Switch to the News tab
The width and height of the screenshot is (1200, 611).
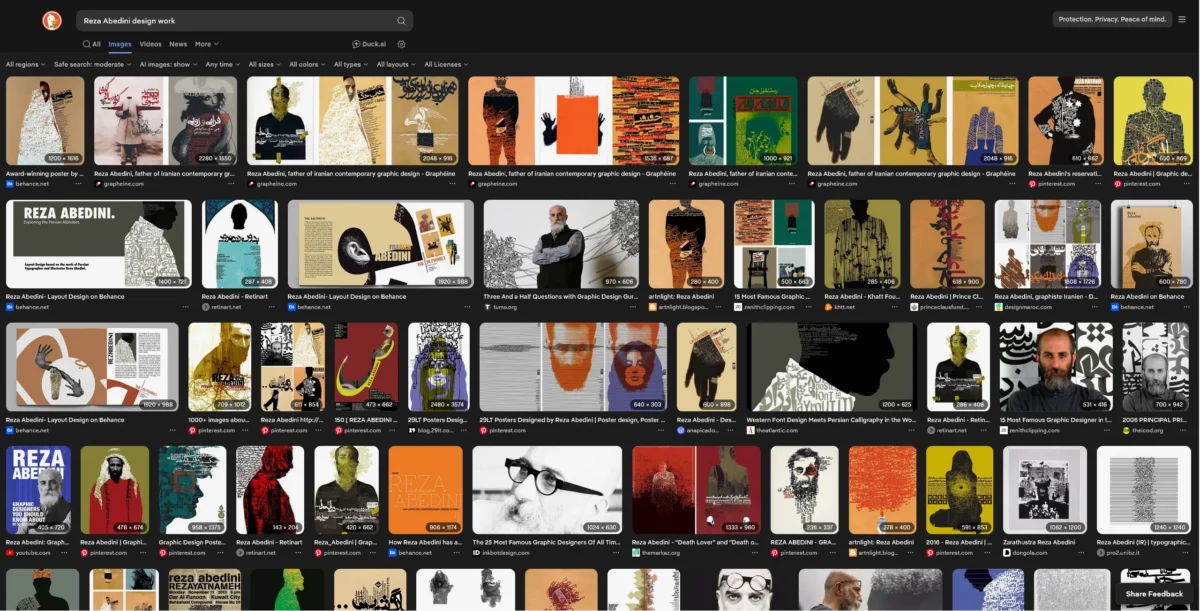tap(178, 44)
